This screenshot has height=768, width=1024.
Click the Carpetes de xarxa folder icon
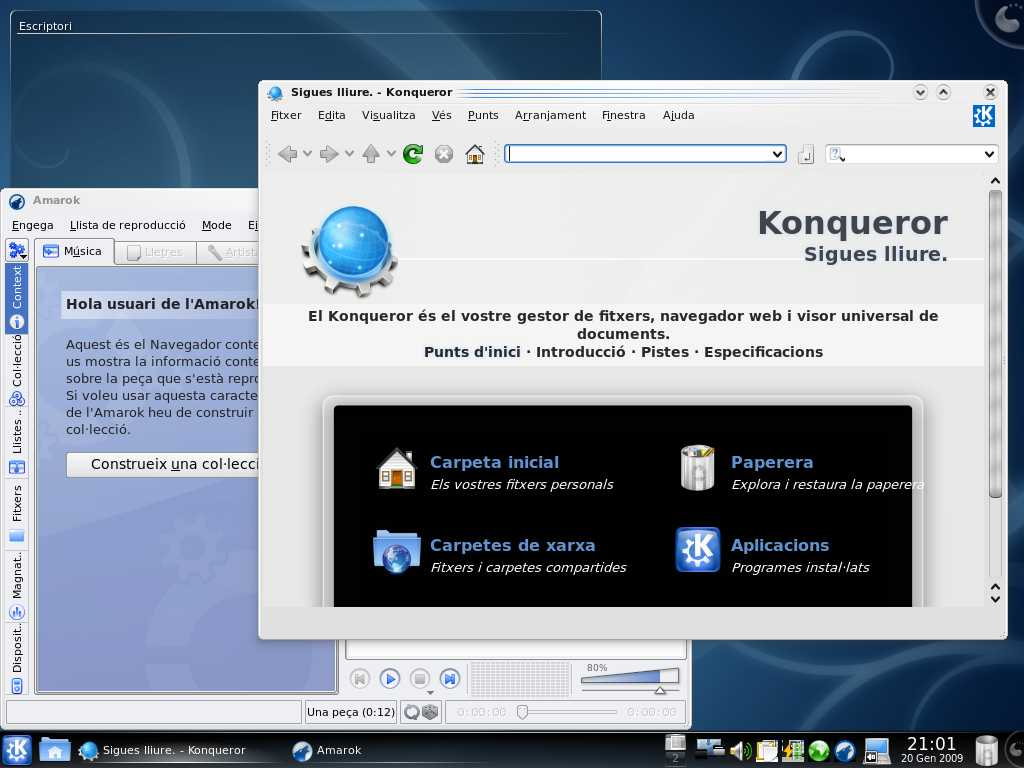396,552
